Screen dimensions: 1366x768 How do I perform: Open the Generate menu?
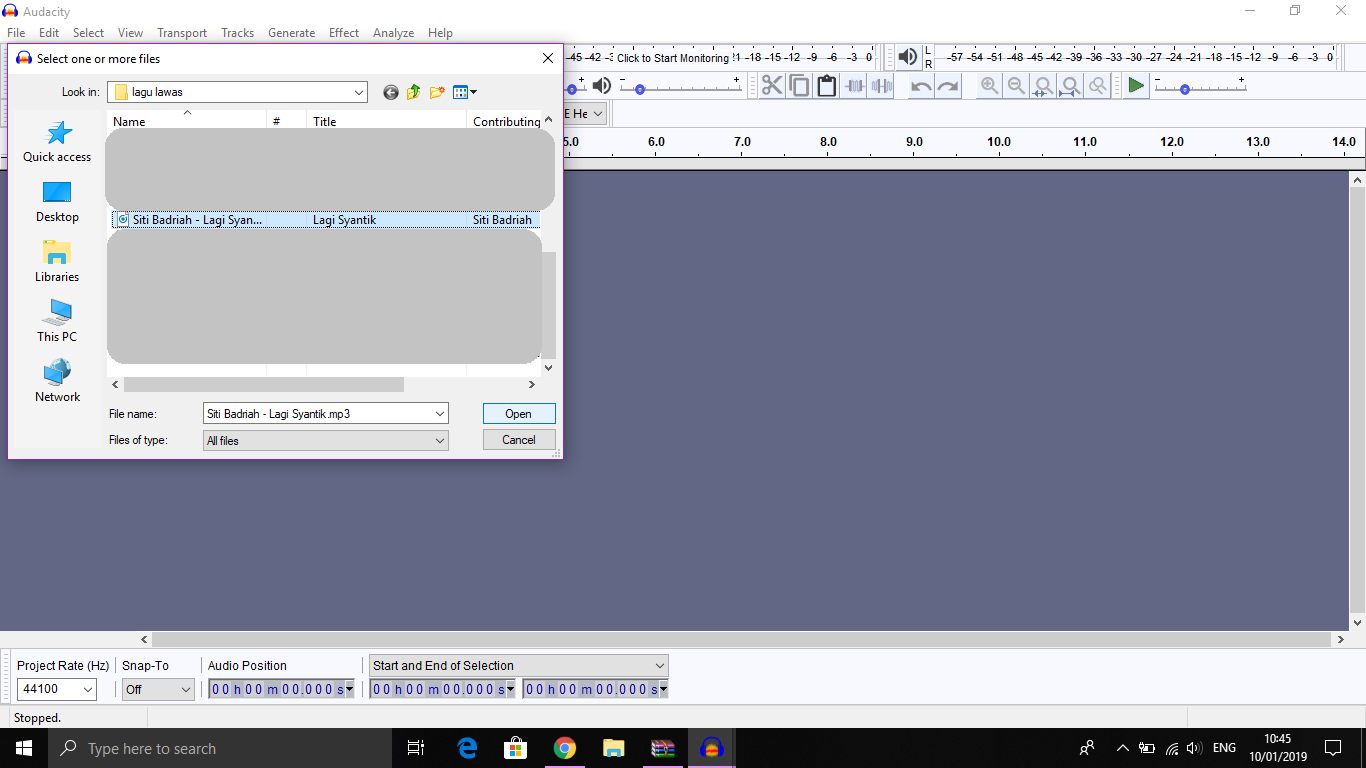click(291, 33)
